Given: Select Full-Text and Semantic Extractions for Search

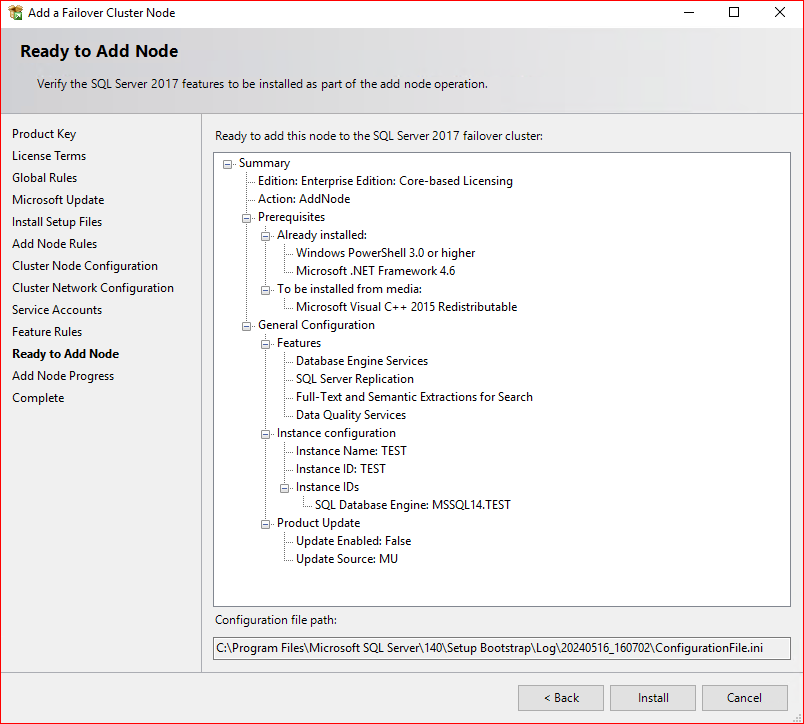Looking at the screenshot, I should 414,397.
